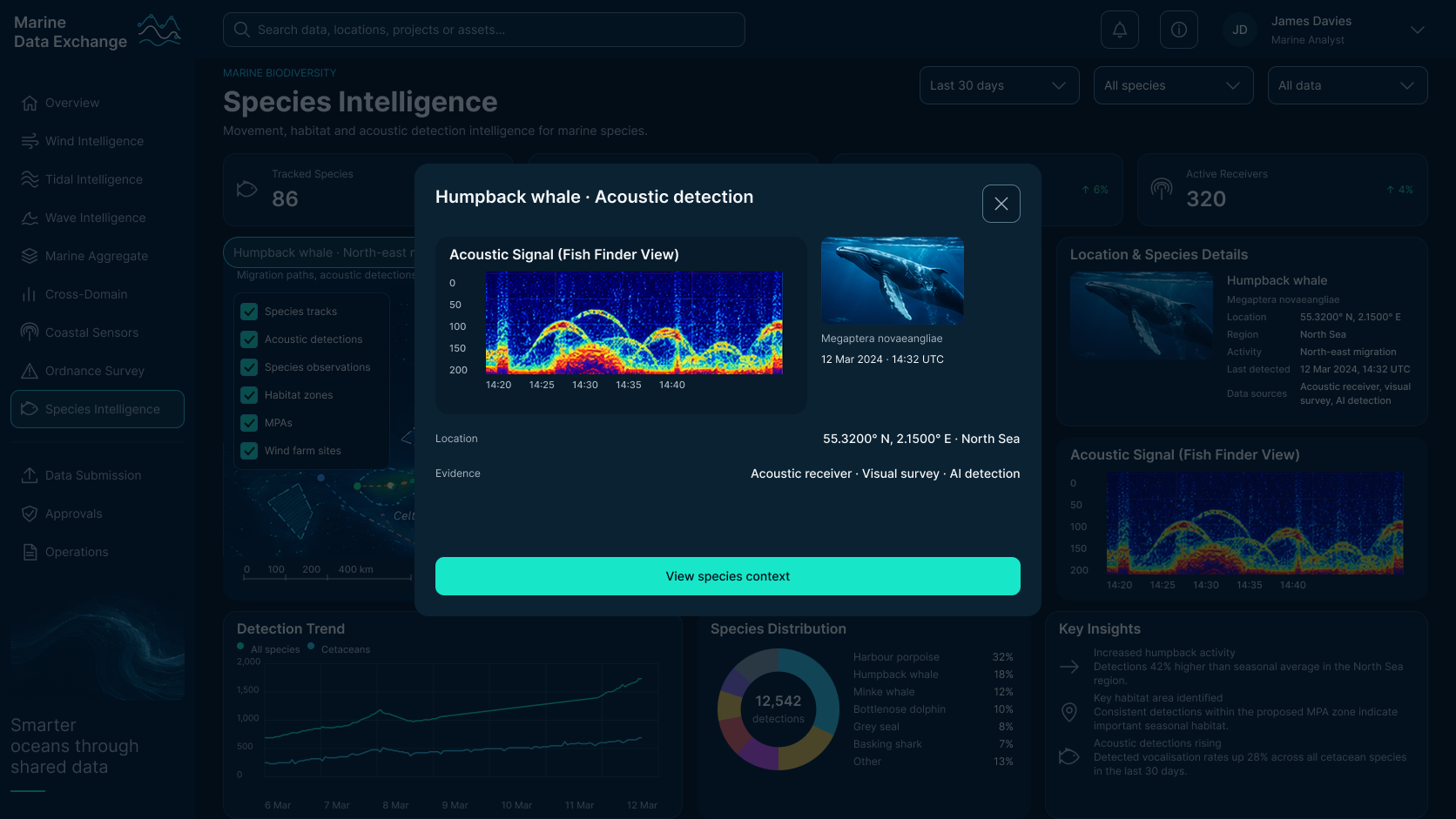Click the All species legend in Detection Trend
This screenshot has height=819, width=1456.
point(268,649)
